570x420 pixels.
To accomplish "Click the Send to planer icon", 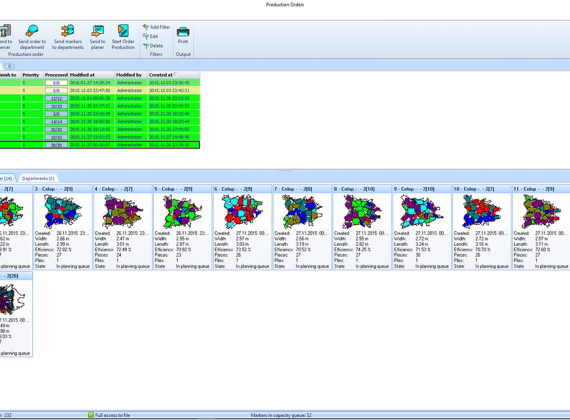I will pyautogui.click(x=98, y=31).
